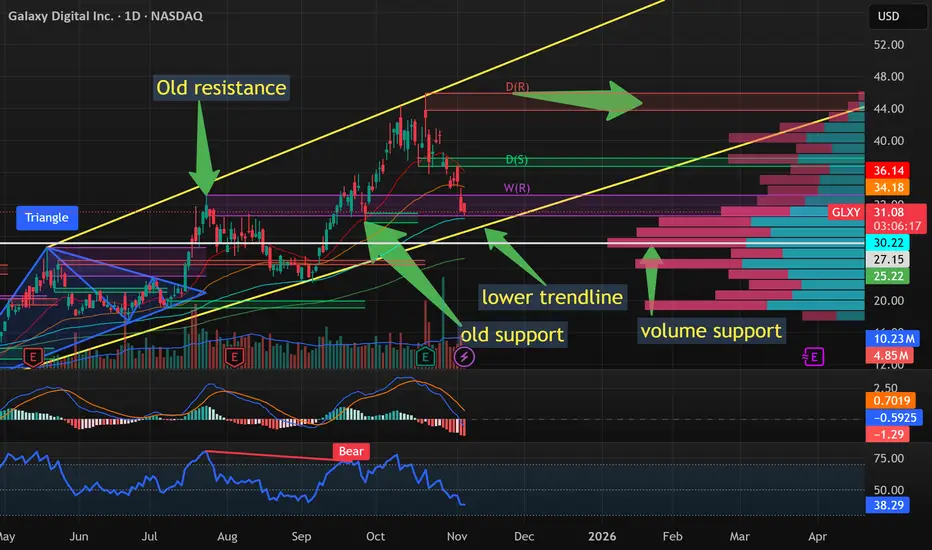Click the 03:06:17 bar countdown timer

coord(896,227)
